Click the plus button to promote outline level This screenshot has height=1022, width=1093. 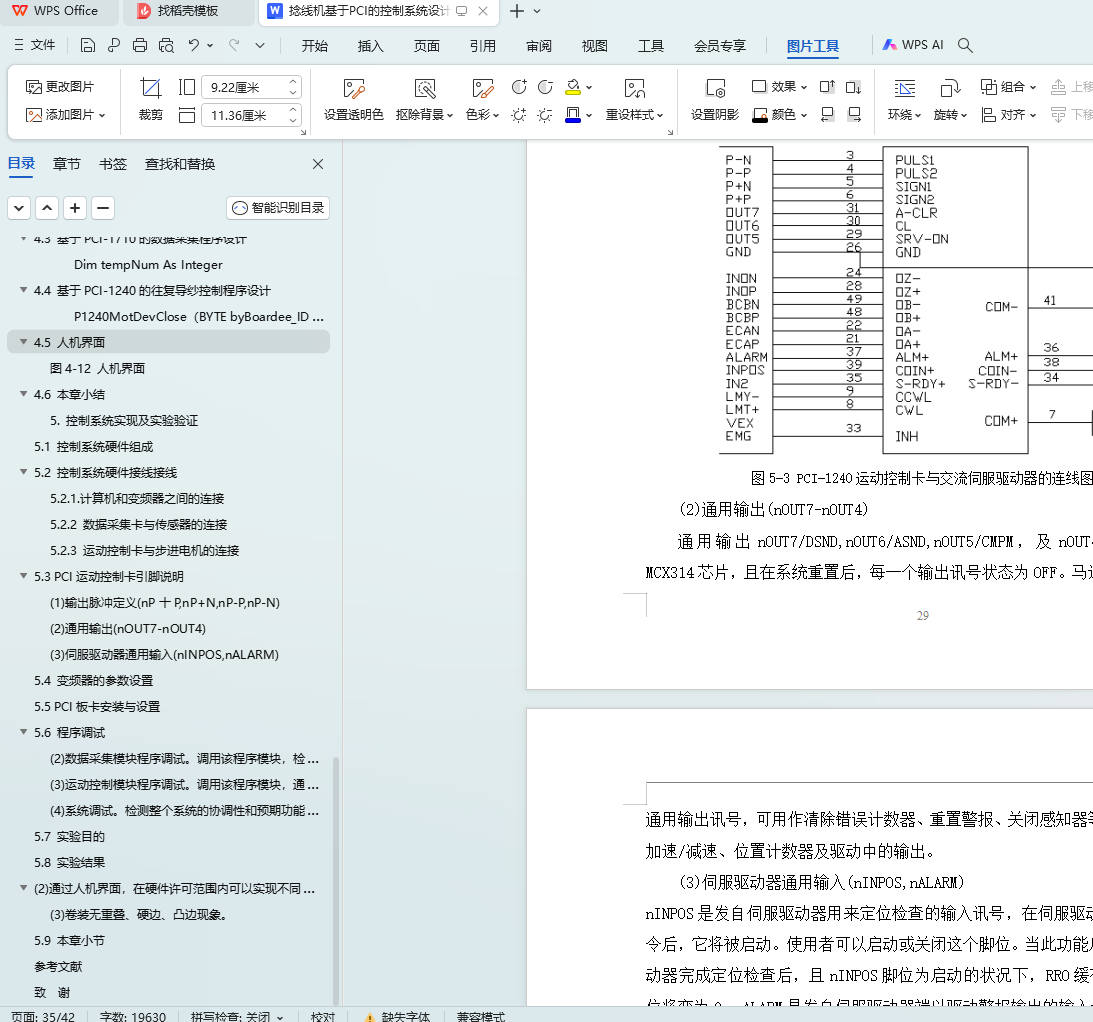[x=75, y=208]
